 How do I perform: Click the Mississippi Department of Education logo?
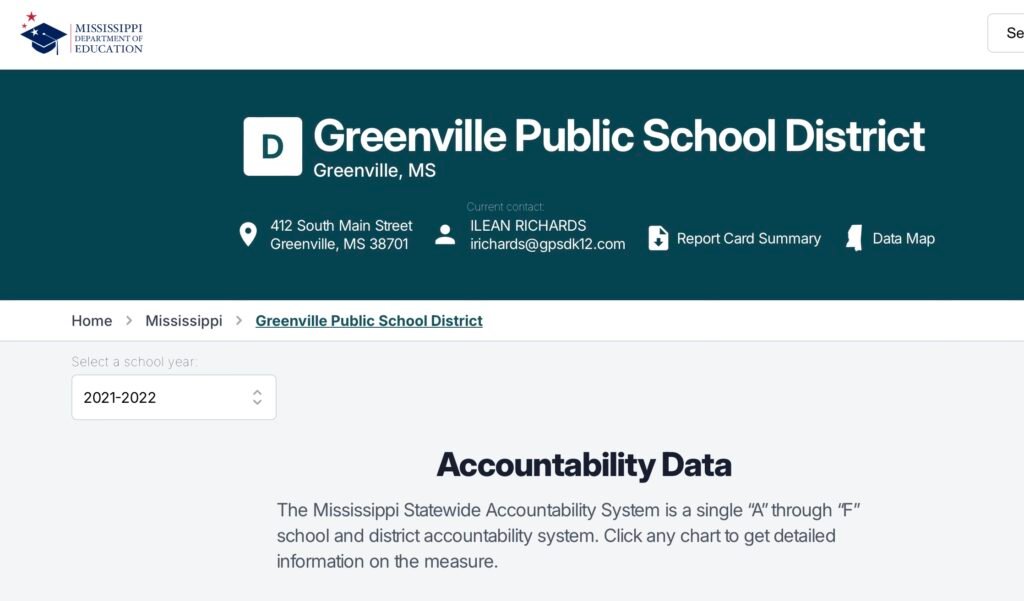tap(82, 35)
